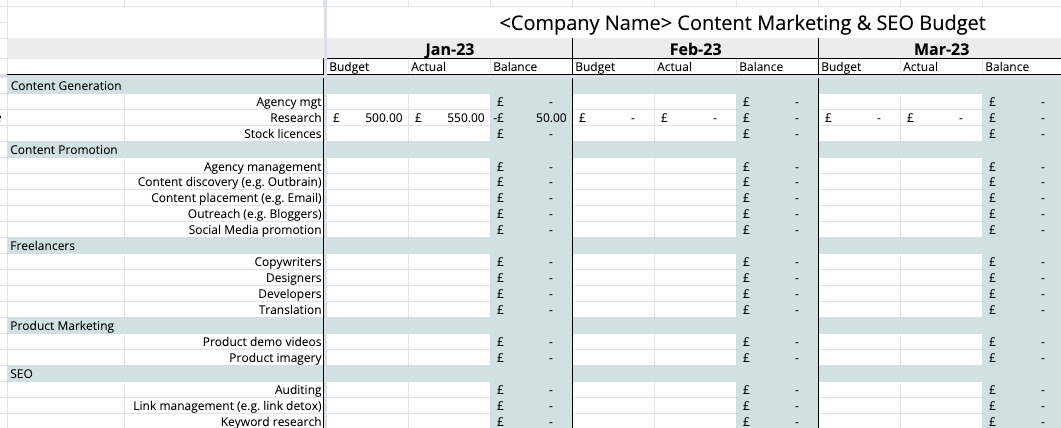Click the SEO section header cell
Screen dimensions: 1061x428
coord(22,374)
